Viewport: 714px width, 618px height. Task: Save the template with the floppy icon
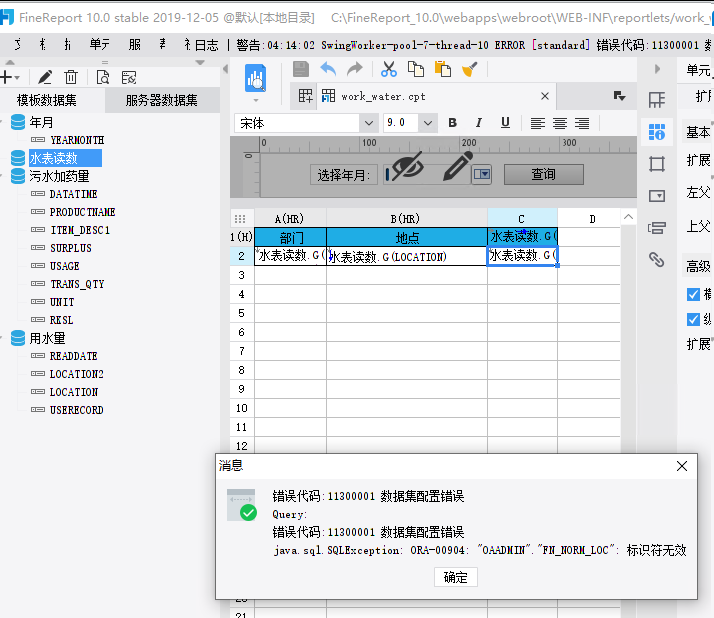[x=301, y=69]
